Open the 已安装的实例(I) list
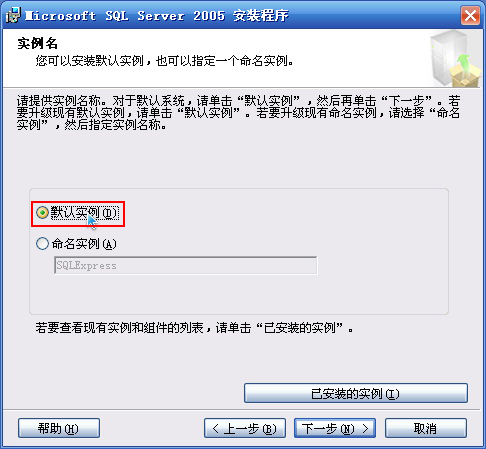The width and height of the screenshot is (486, 449). pos(356,393)
